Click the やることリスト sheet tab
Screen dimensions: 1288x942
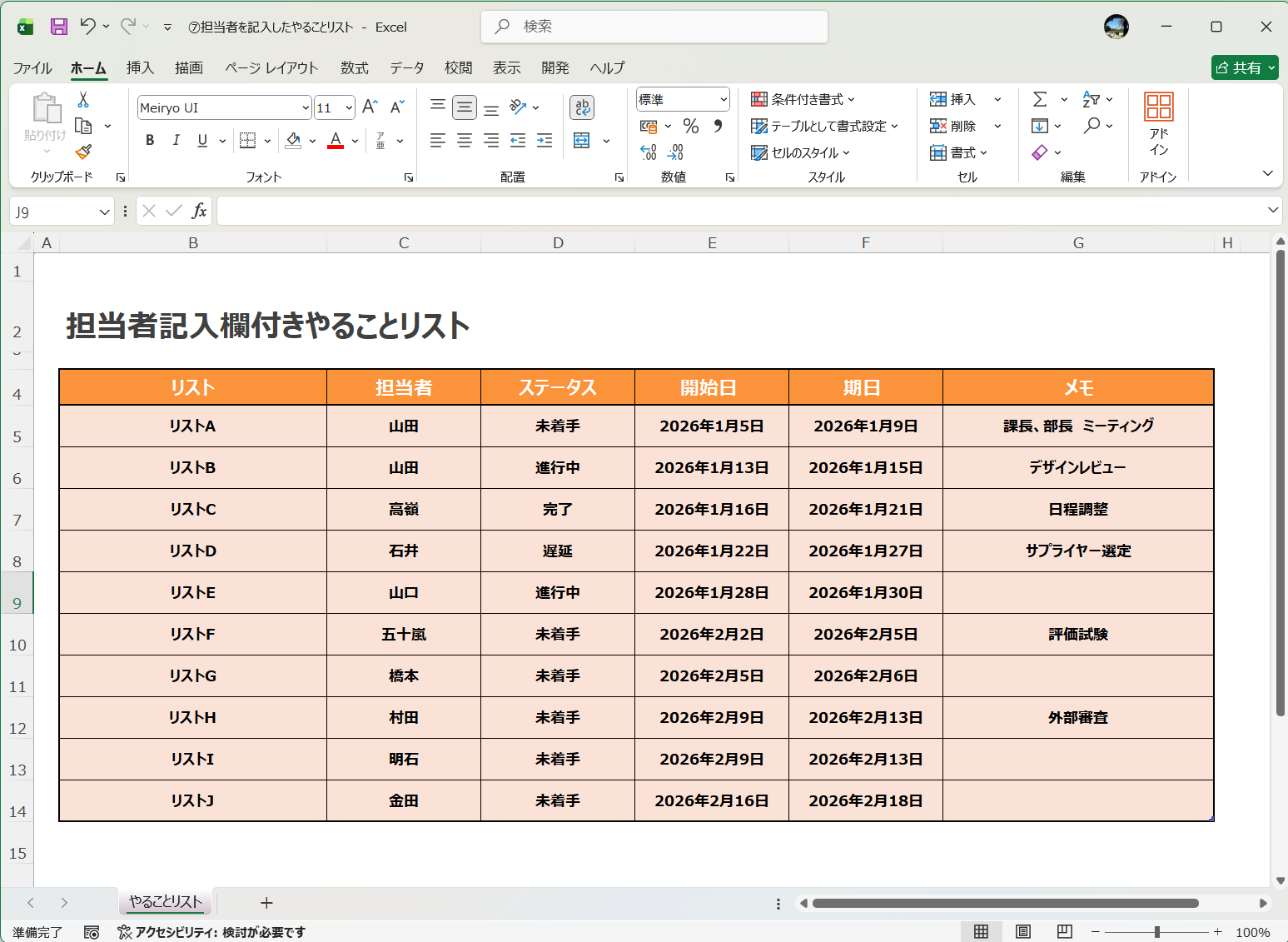(x=164, y=902)
